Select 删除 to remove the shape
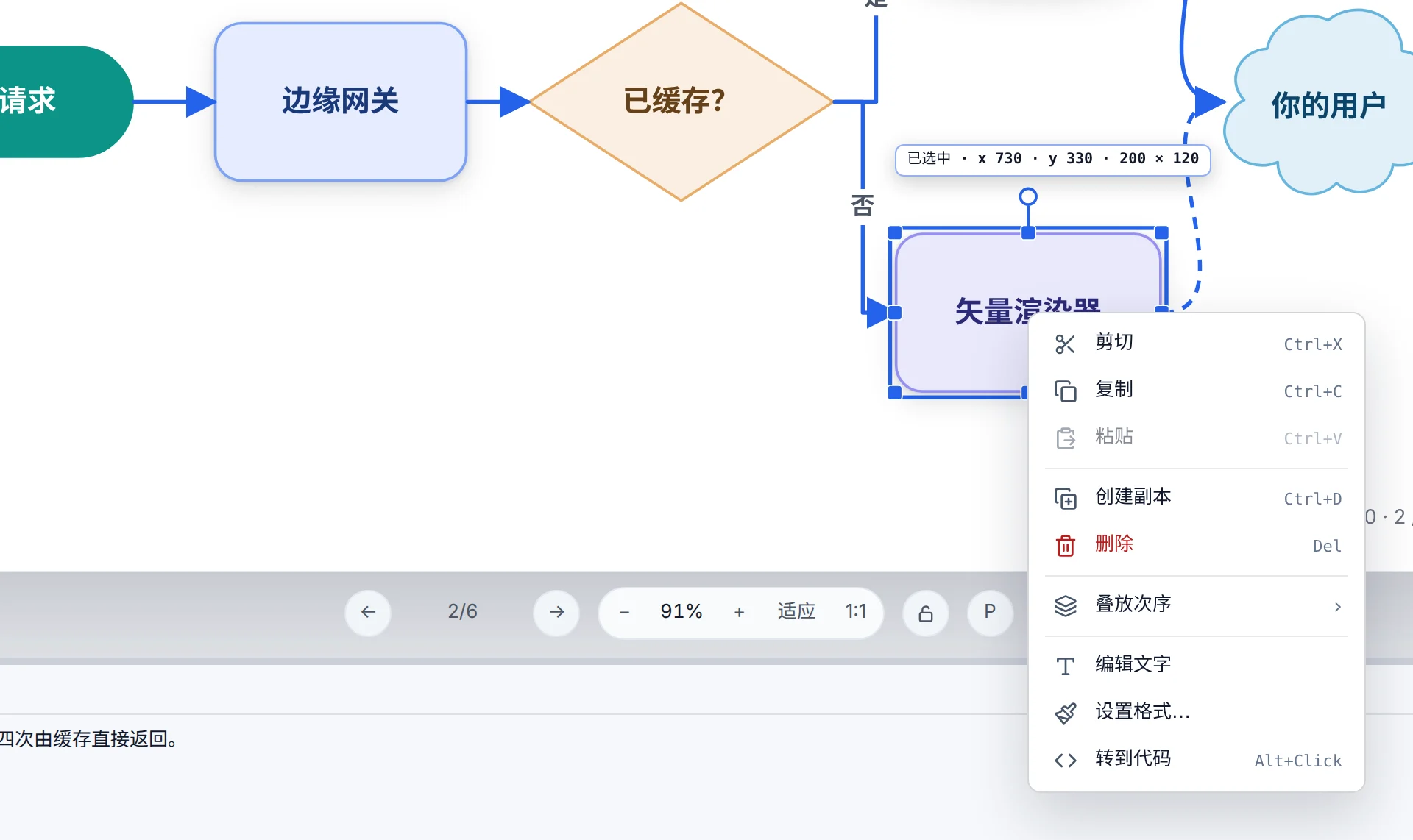Screen dimensions: 1413x840 click(1197, 545)
